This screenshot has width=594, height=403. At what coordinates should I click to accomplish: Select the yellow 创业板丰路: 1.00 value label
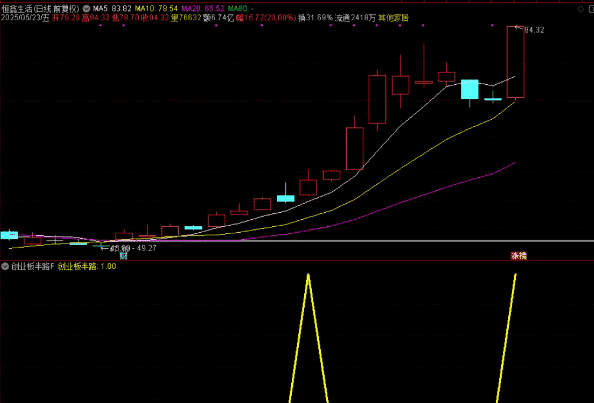pos(87,266)
